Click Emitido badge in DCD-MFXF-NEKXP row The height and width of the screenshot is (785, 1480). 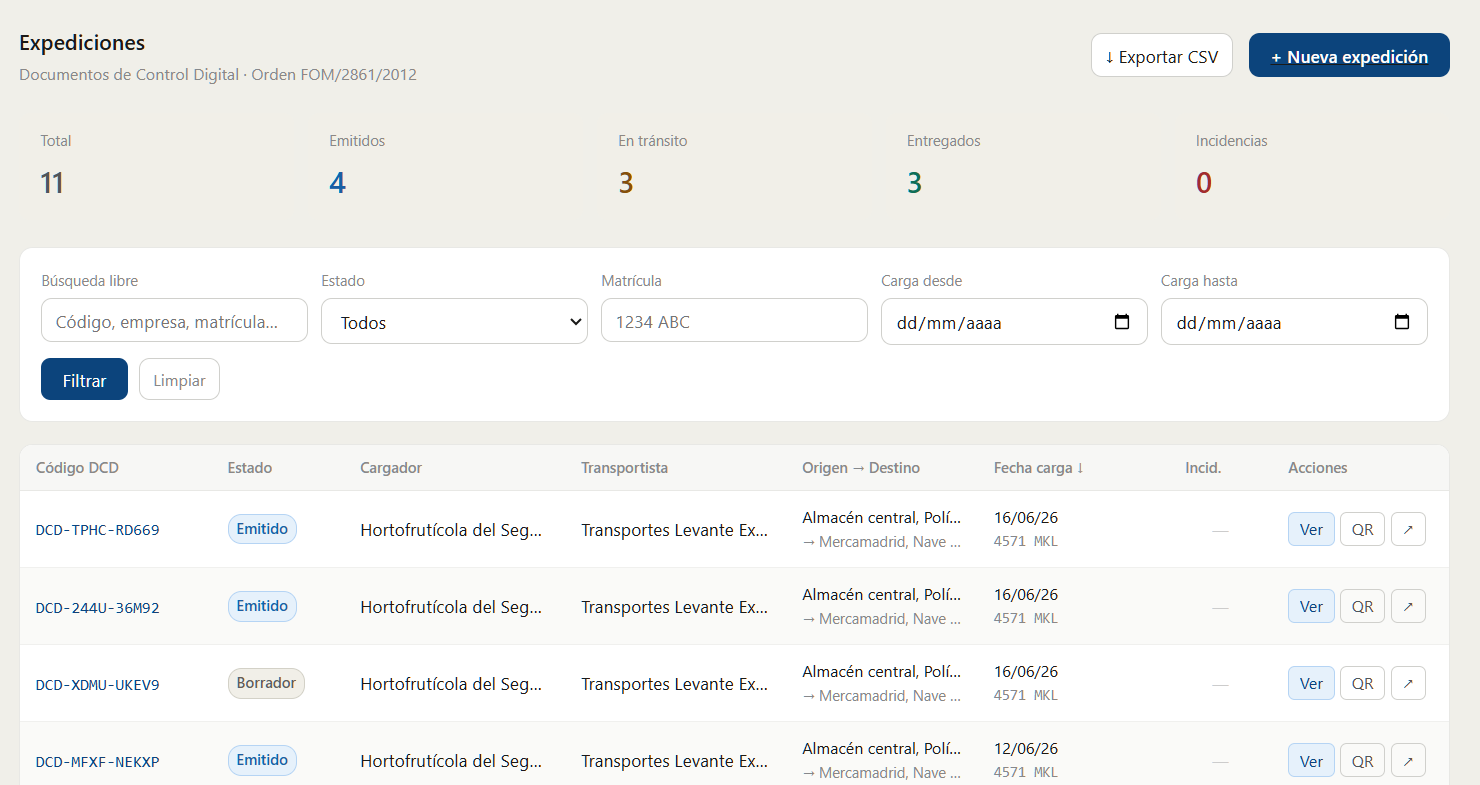(262, 760)
